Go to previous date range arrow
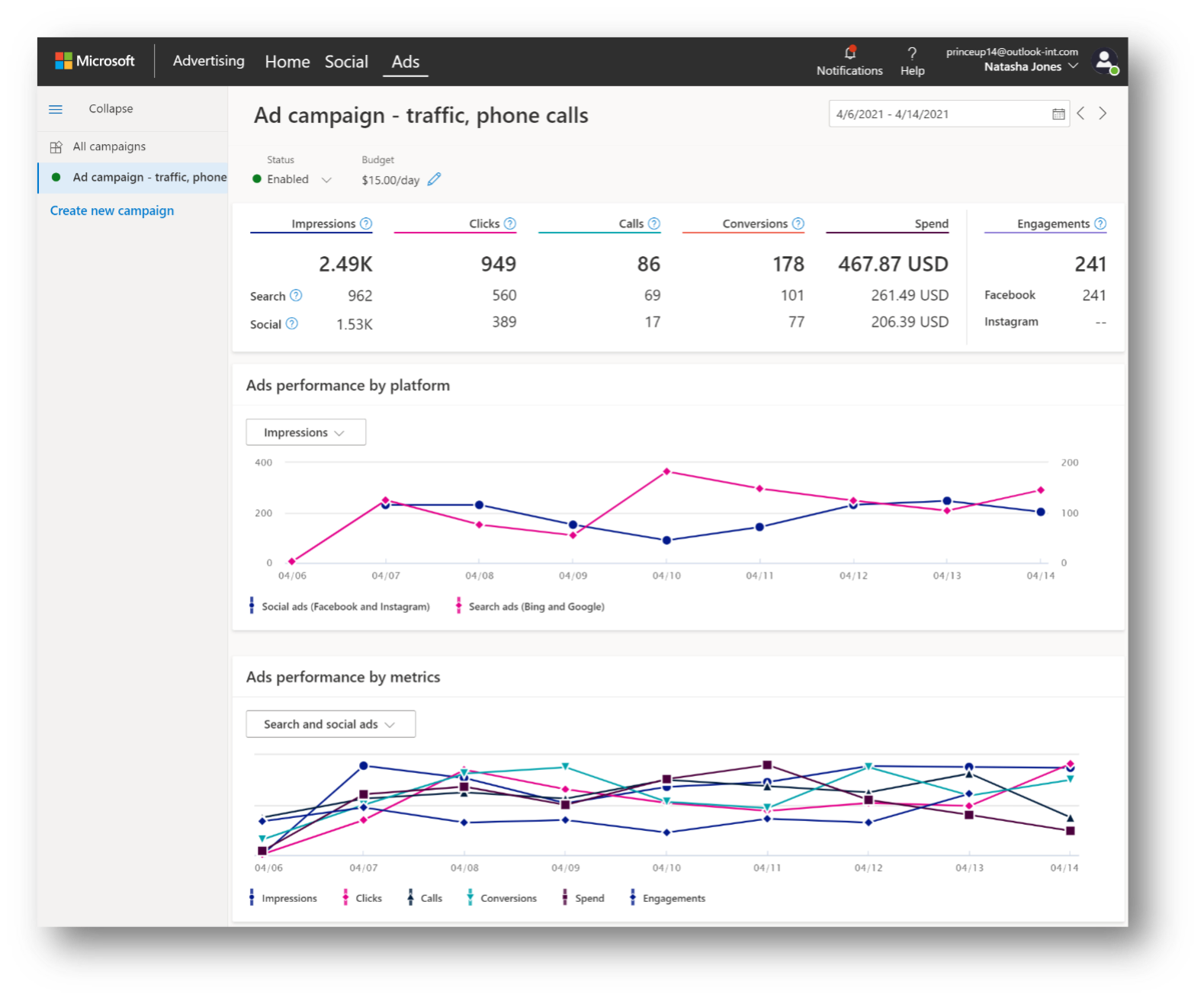 click(1080, 114)
